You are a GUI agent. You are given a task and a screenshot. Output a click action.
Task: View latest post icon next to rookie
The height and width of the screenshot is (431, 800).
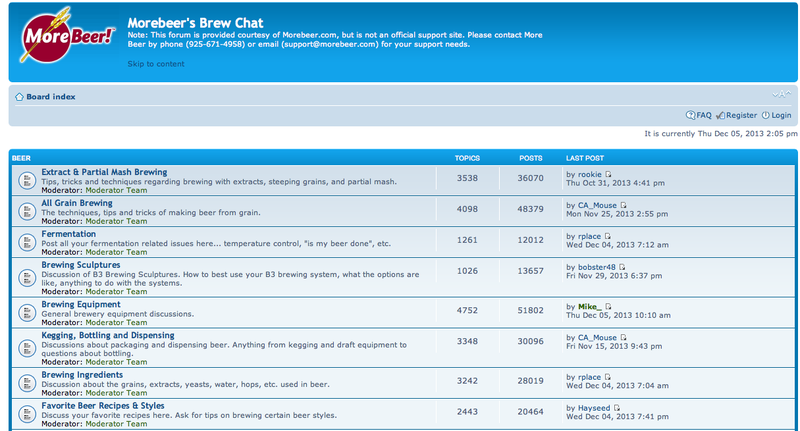(x=608, y=174)
